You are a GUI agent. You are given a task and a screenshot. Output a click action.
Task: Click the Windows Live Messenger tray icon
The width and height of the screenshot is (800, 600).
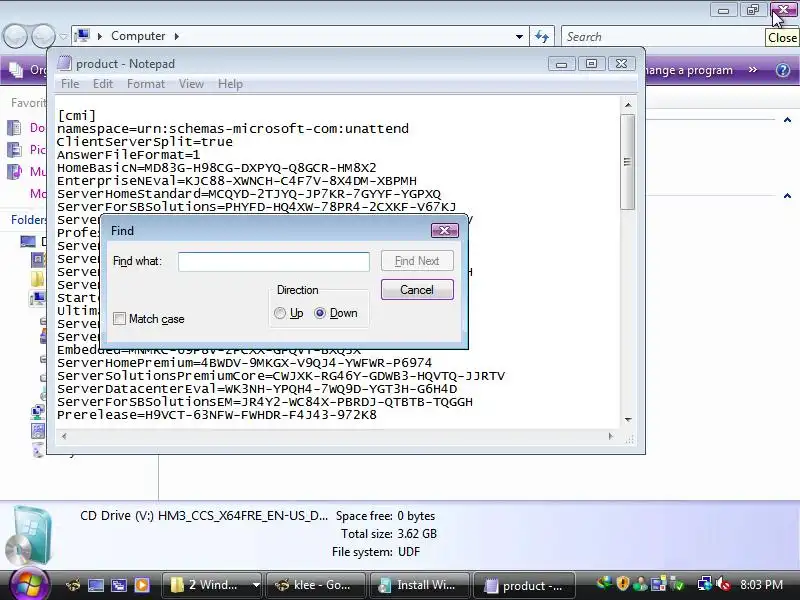(x=639, y=584)
